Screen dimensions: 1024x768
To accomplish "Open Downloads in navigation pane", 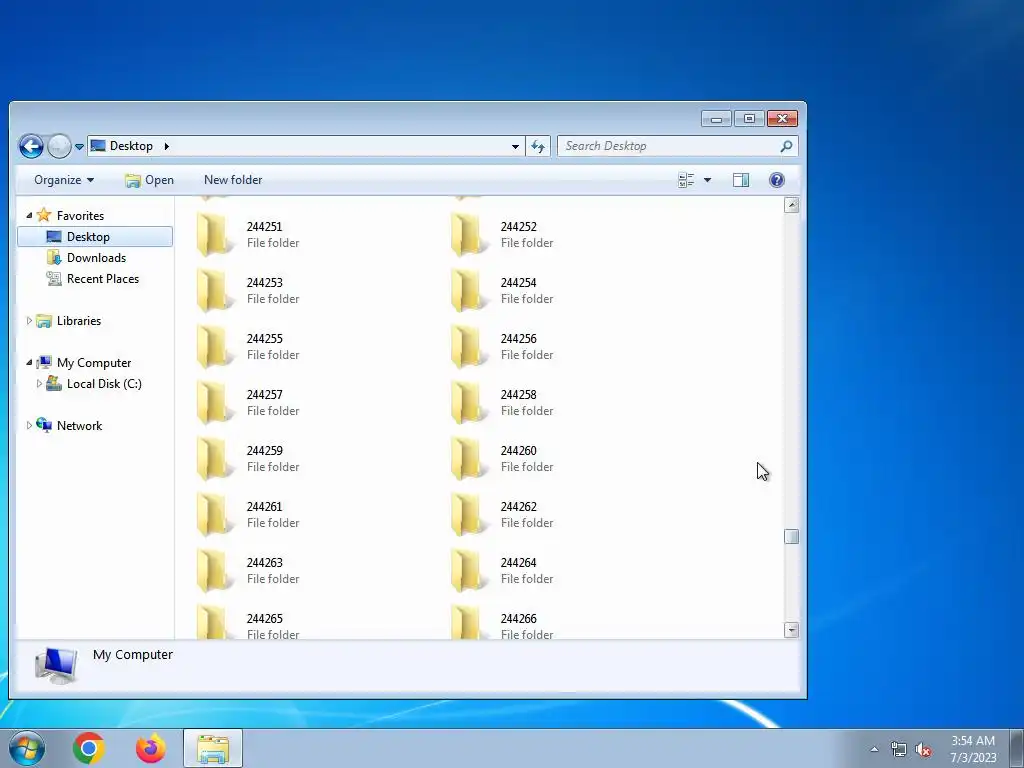I will click(96, 257).
